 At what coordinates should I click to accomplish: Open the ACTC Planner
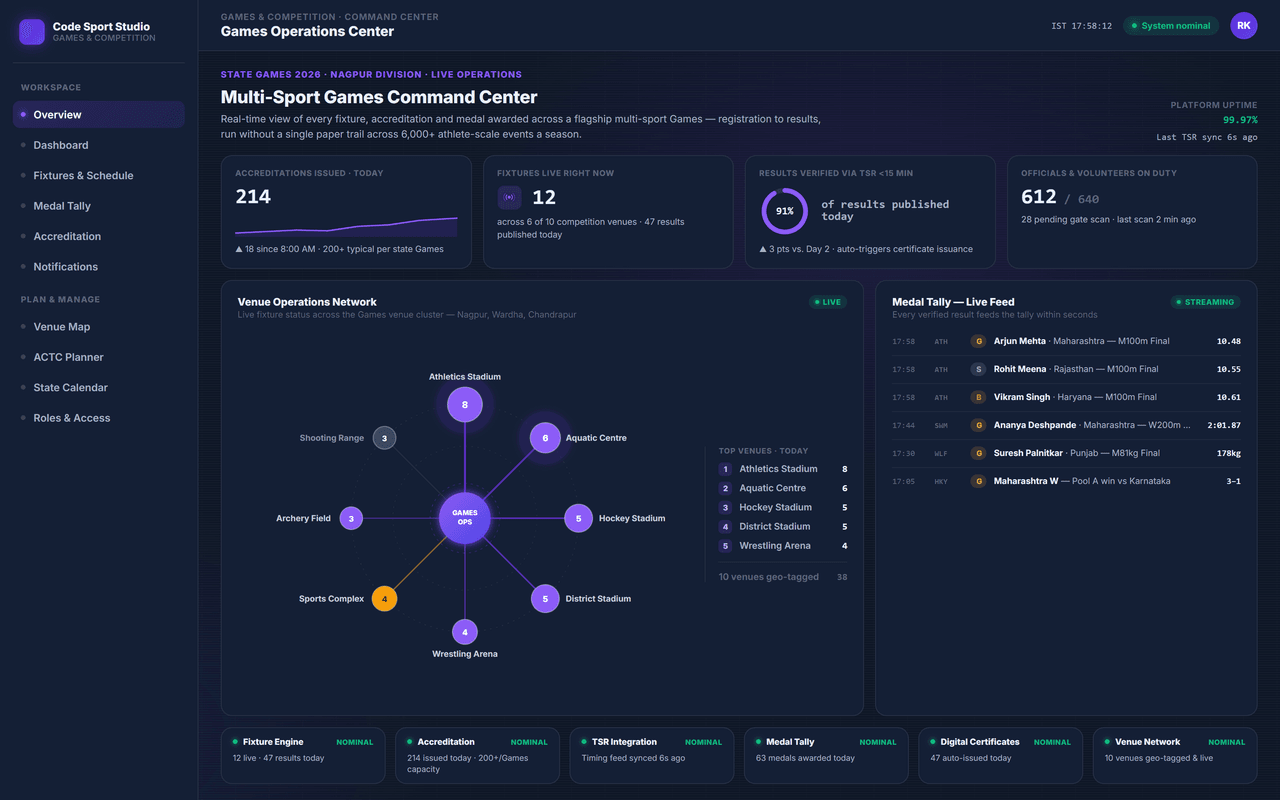(99, 357)
